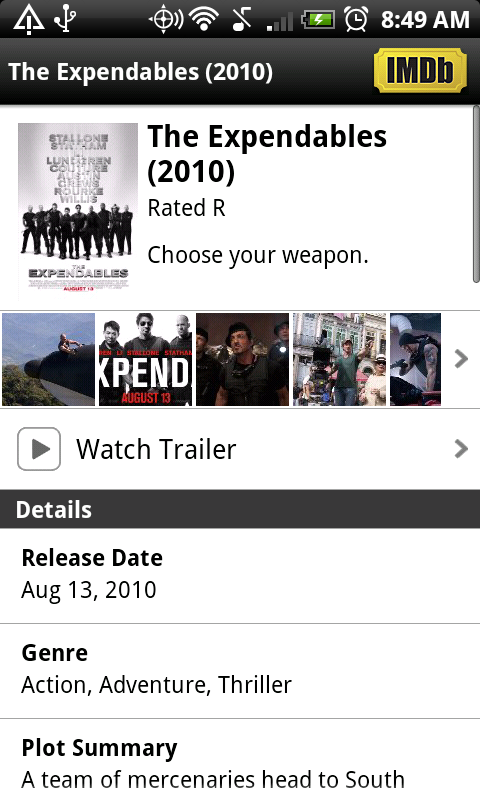Tap the play icon beside Watch Trailer
This screenshot has width=480, height=800.
click(39, 449)
